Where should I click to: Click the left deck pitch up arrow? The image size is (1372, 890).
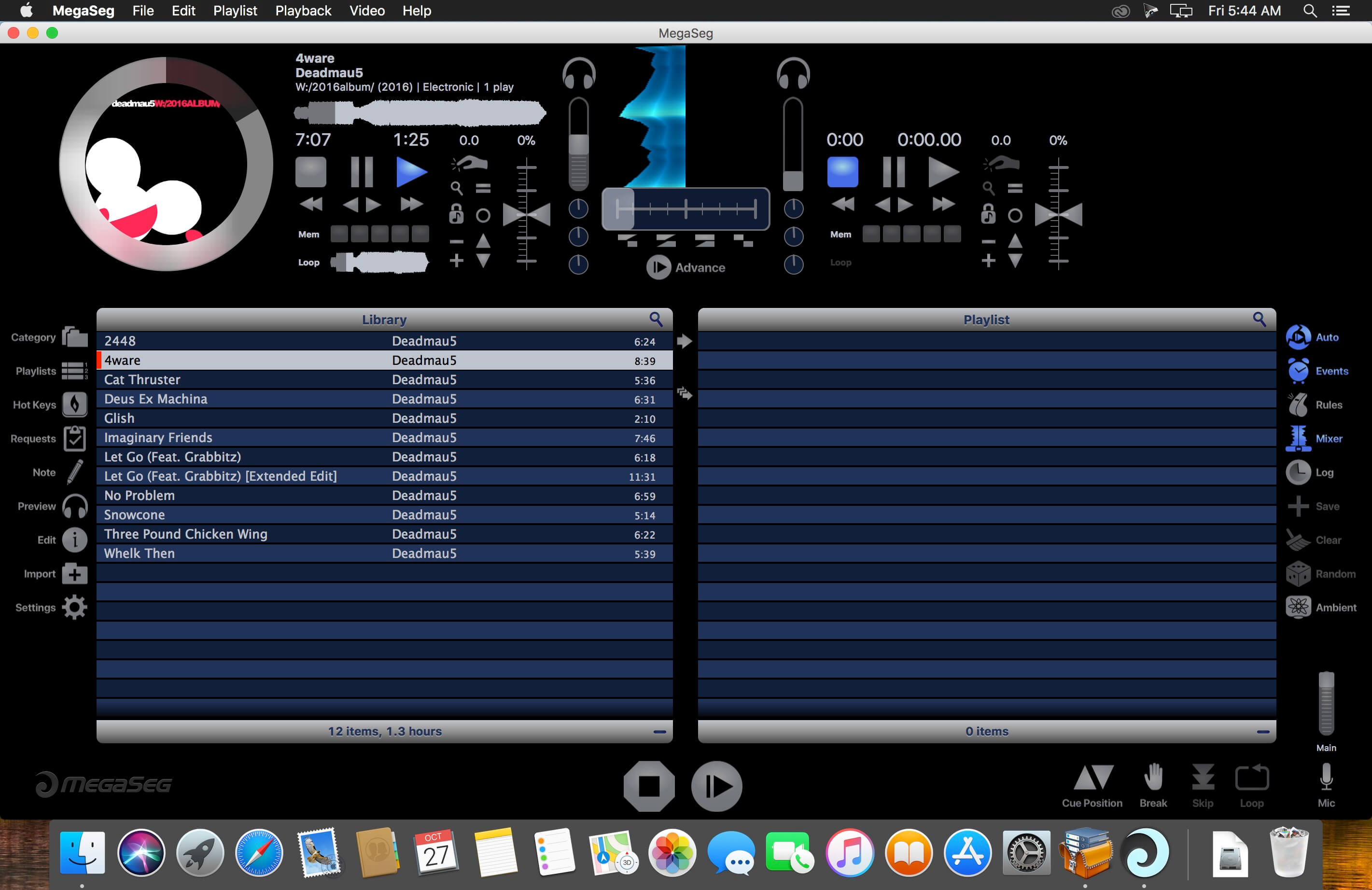(x=483, y=241)
